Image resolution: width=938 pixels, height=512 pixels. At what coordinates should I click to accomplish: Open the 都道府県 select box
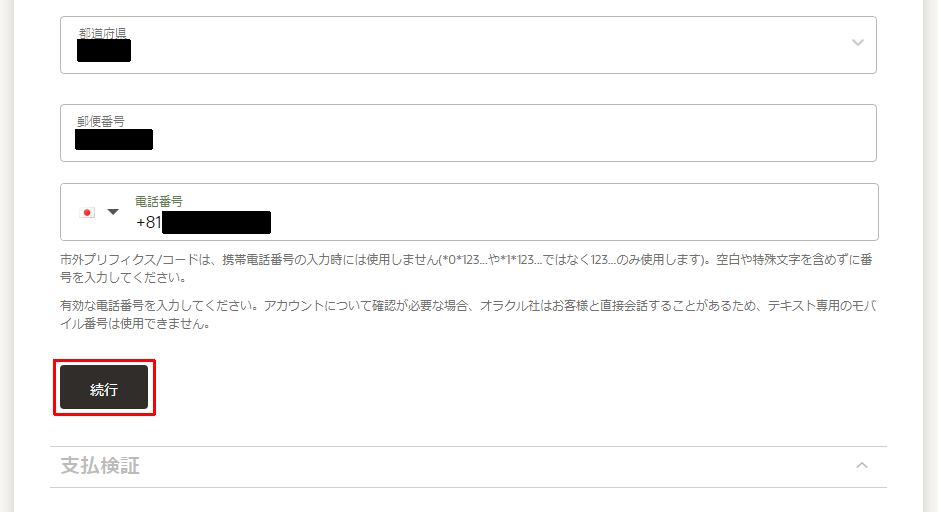point(468,45)
